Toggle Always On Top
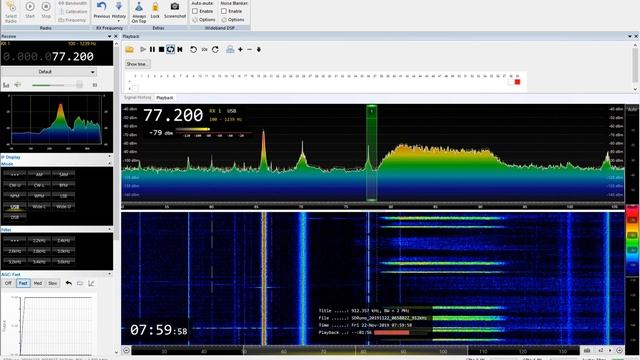 click(x=139, y=12)
